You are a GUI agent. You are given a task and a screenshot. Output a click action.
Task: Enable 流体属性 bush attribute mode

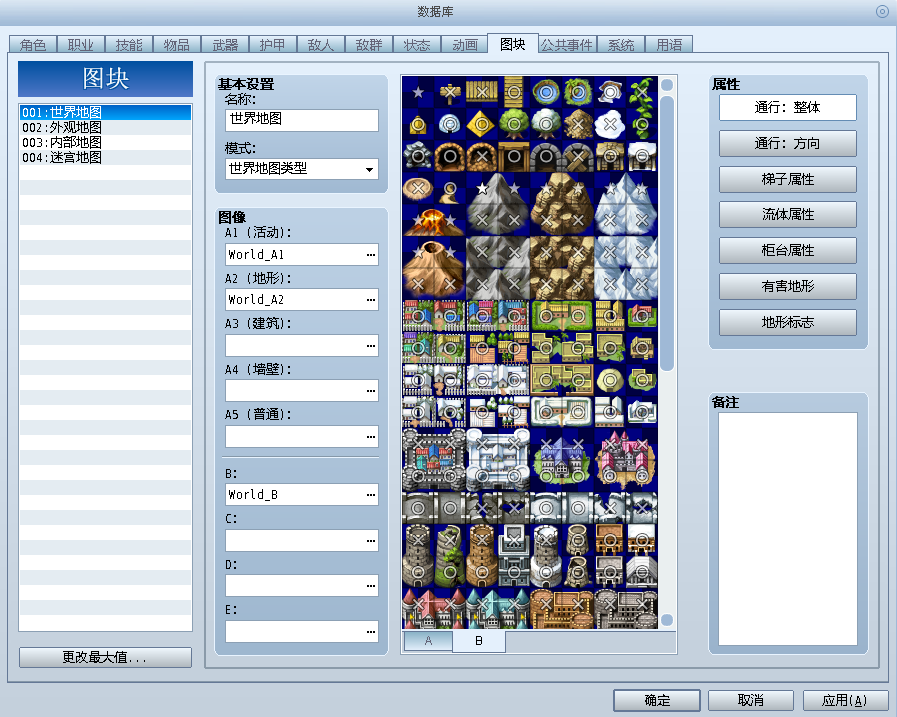pos(788,215)
